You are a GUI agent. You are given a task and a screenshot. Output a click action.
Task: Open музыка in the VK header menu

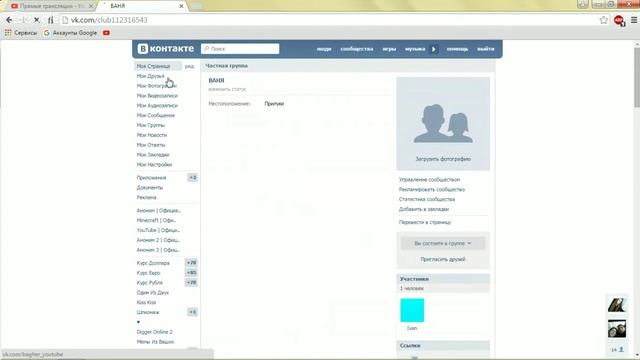coord(415,49)
